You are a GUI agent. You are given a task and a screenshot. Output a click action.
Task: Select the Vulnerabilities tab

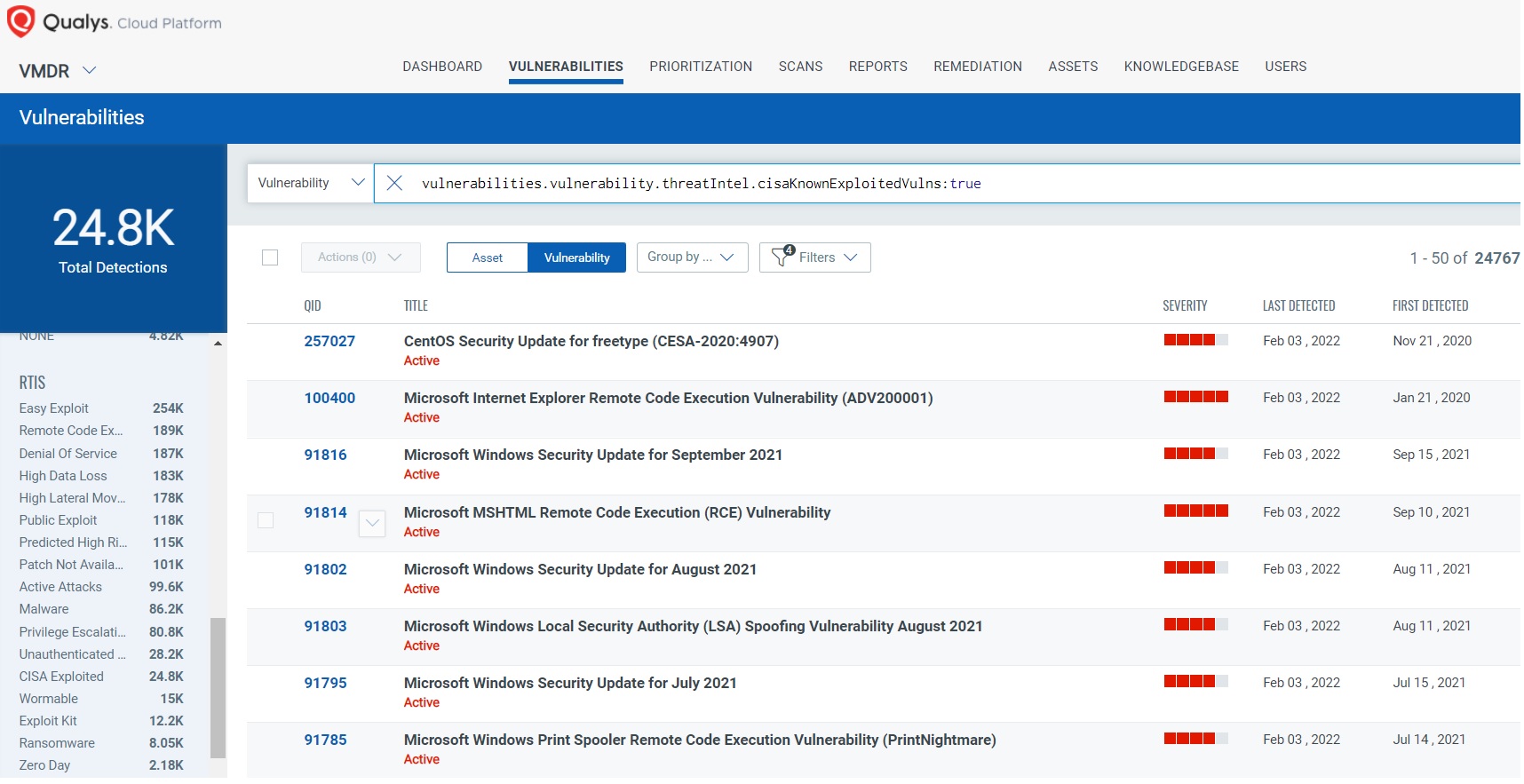point(566,67)
